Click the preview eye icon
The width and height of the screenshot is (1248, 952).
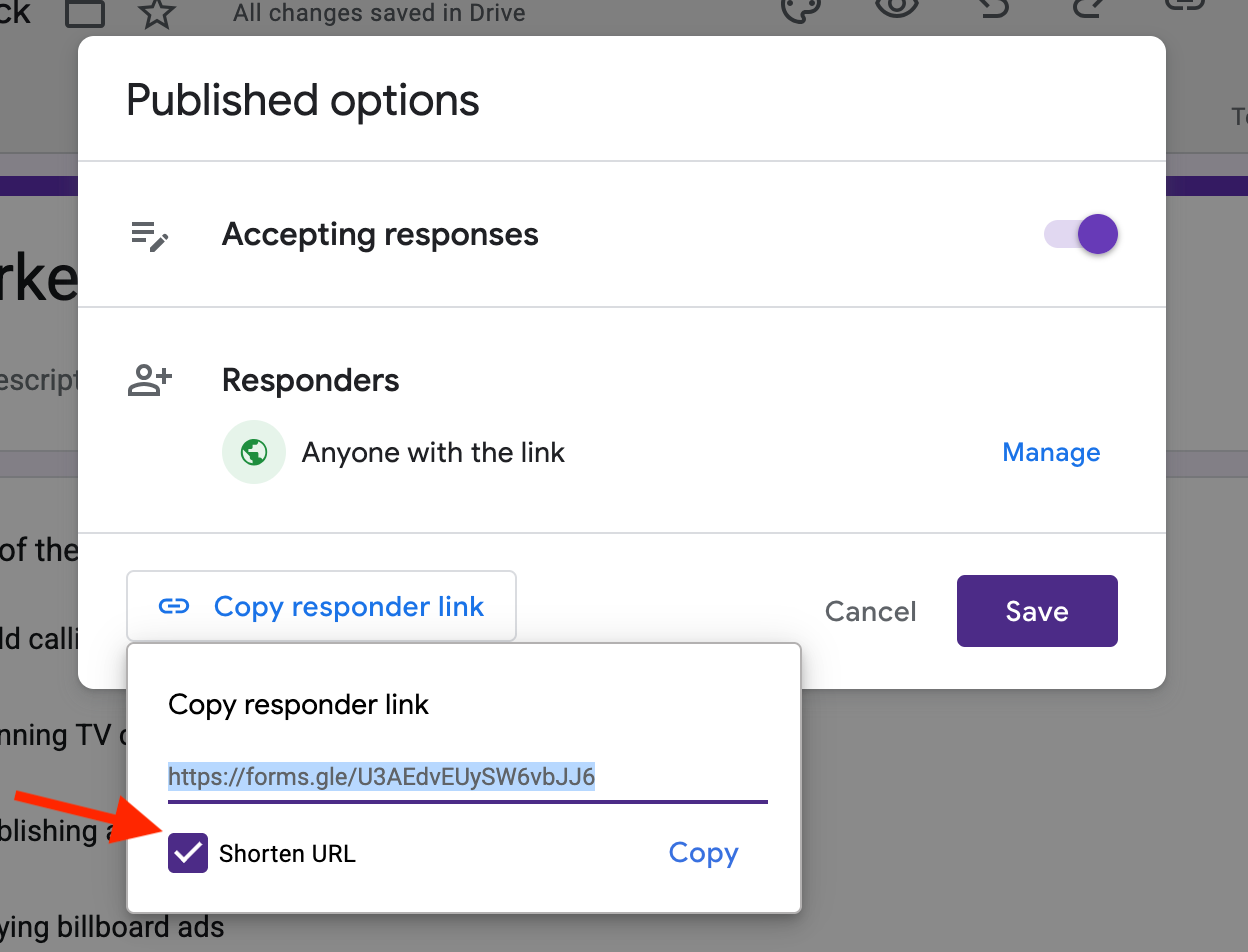[x=895, y=8]
